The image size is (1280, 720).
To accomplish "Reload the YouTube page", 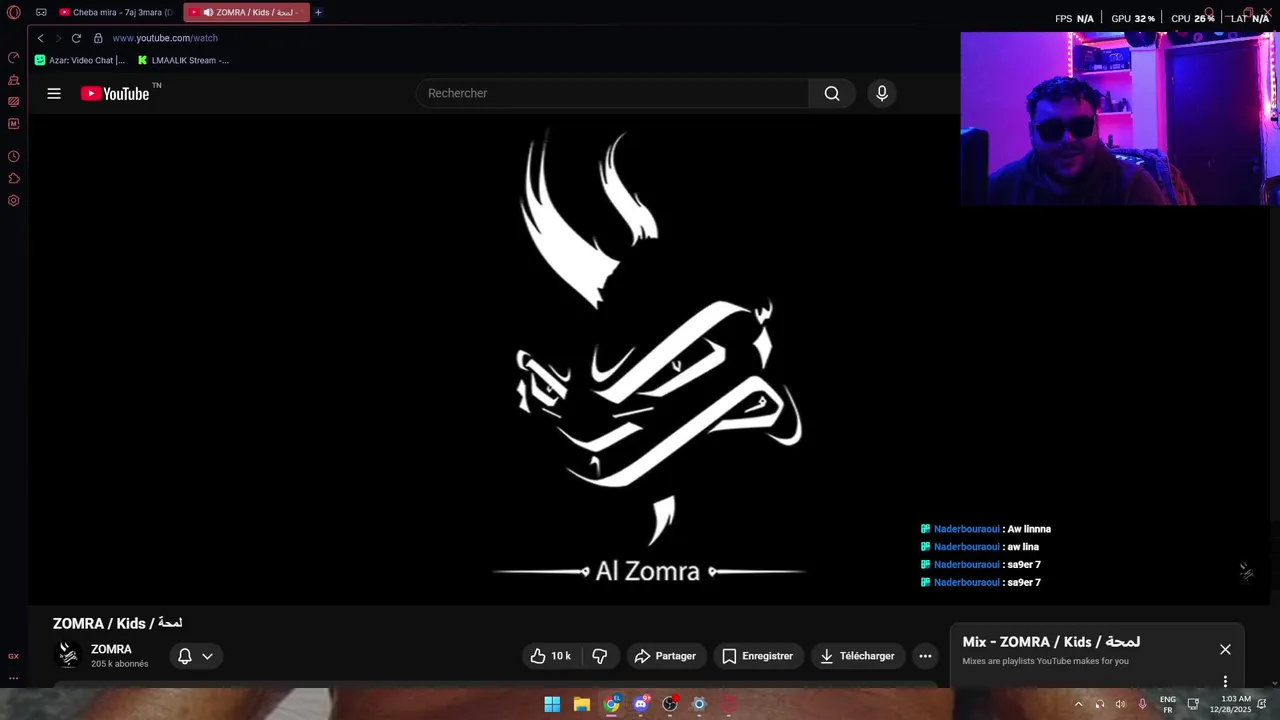I will pos(76,38).
